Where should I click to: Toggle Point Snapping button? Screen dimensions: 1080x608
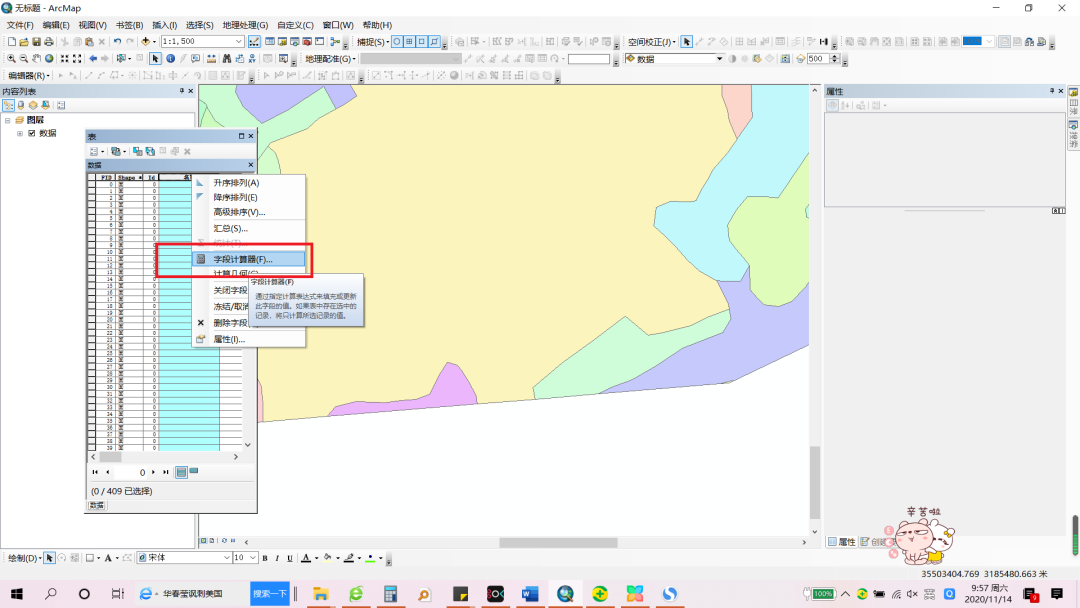pyautogui.click(x=397, y=42)
